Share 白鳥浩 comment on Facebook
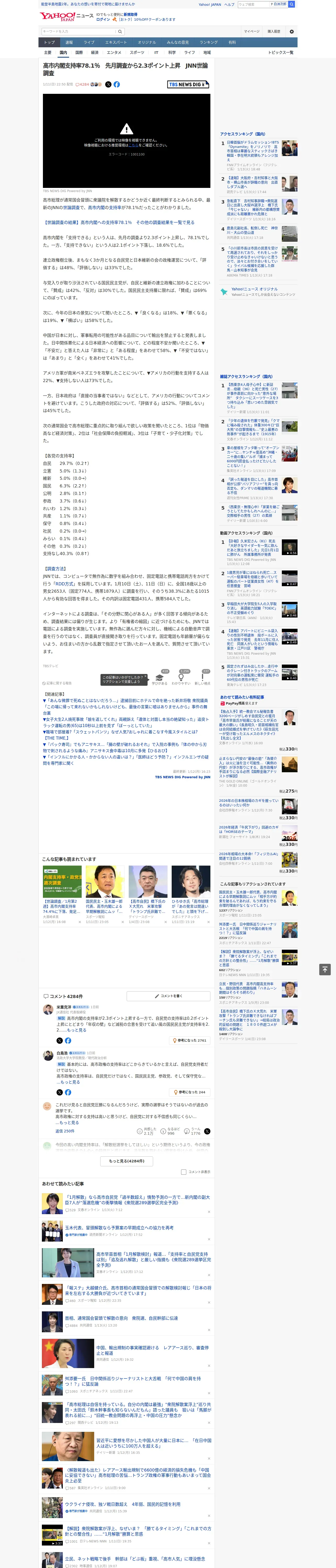The image size is (336, 1568). coord(68,1092)
